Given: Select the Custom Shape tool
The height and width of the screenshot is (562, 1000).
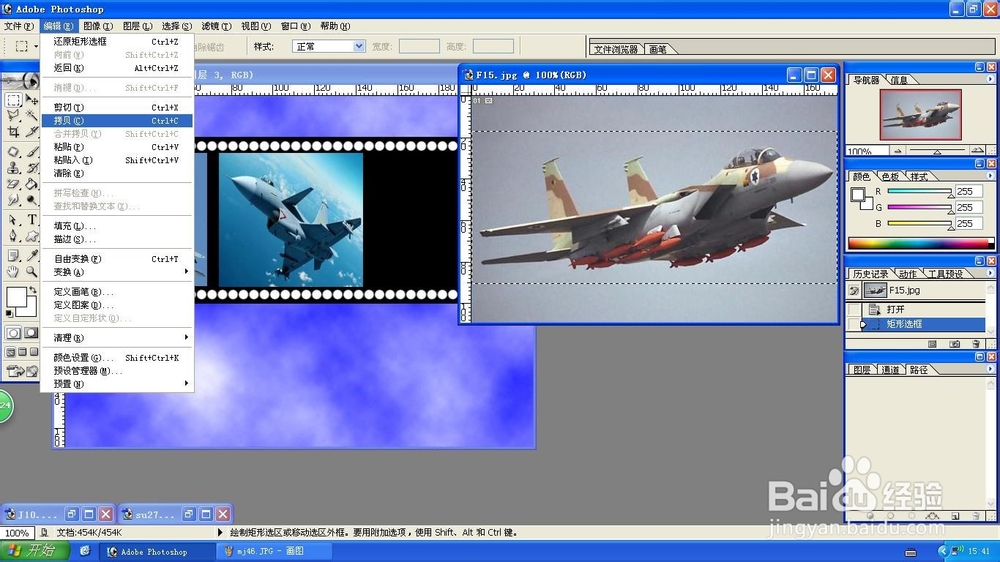Looking at the screenshot, I should point(32,235).
